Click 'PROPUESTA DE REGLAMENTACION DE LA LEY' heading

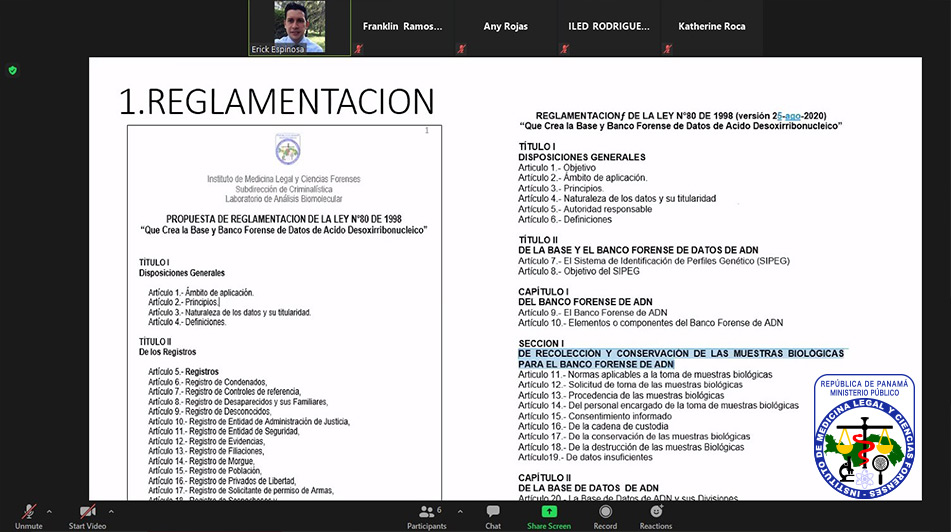coord(284,219)
